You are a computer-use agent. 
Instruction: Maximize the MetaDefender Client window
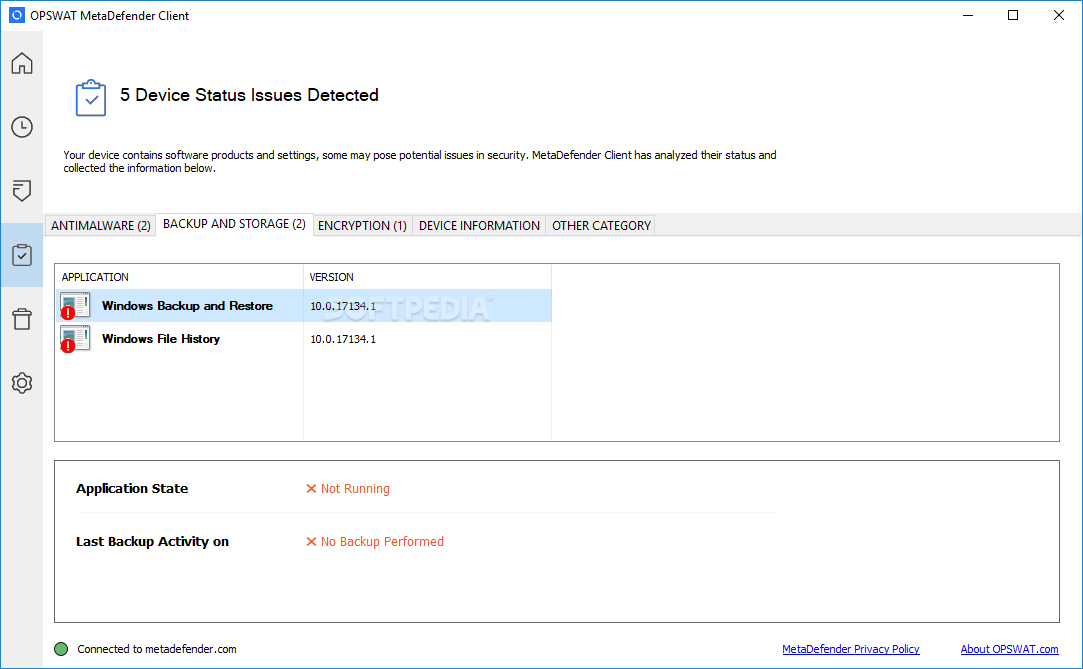pyautogui.click(x=1013, y=15)
